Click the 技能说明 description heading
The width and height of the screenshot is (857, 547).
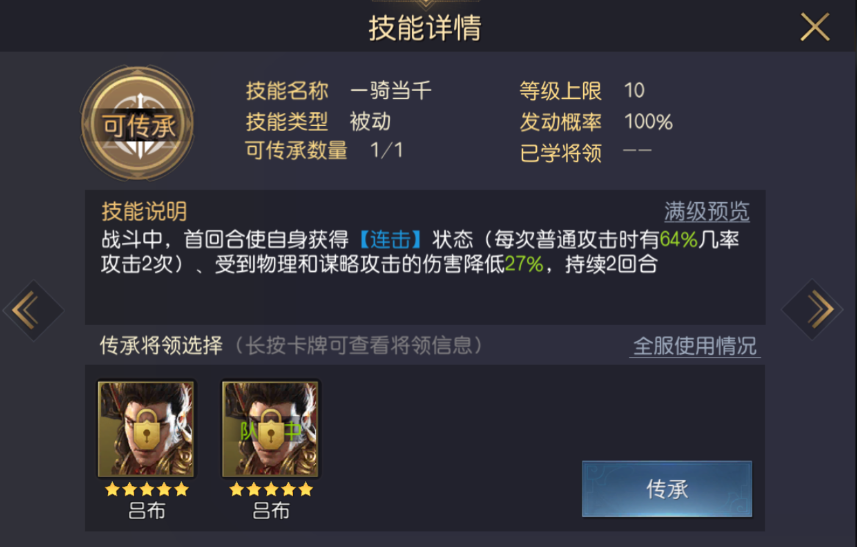point(144,211)
